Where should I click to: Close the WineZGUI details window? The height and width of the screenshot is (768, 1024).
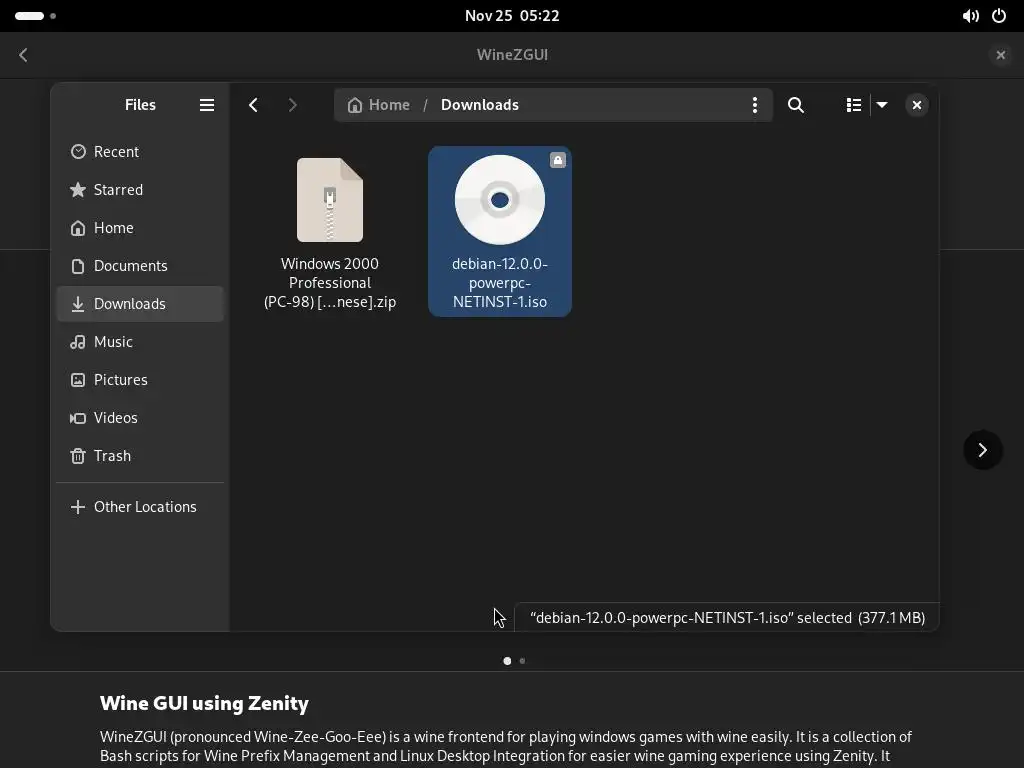1000,55
